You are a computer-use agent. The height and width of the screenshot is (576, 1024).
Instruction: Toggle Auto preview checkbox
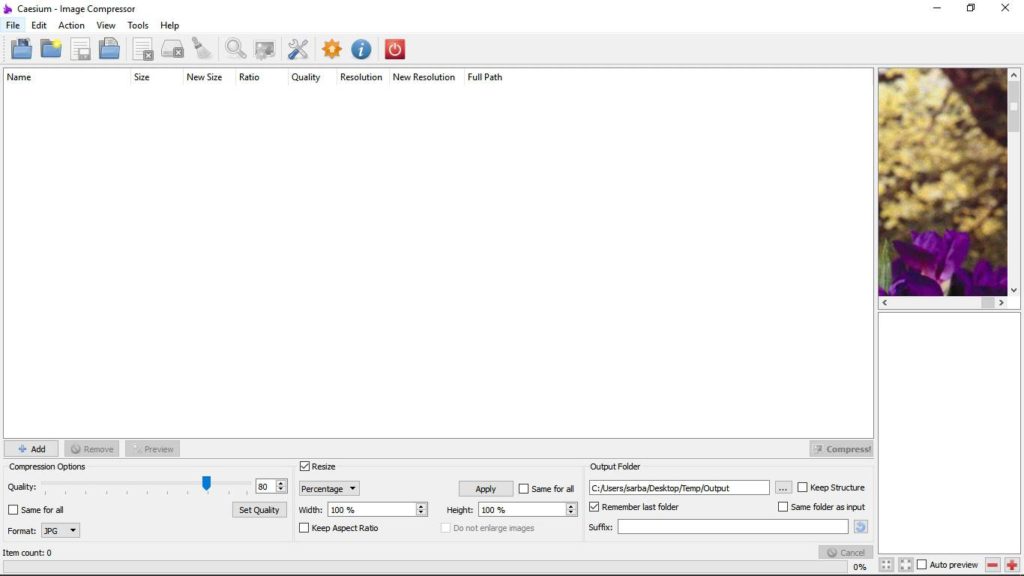922,564
